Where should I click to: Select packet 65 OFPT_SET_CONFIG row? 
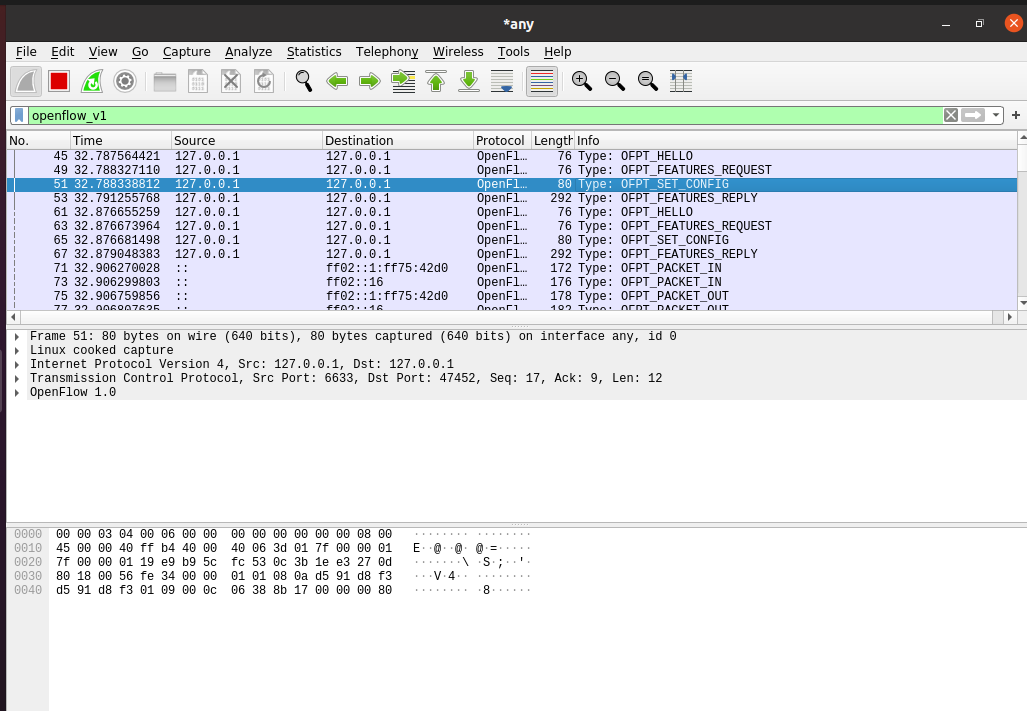[512, 240]
